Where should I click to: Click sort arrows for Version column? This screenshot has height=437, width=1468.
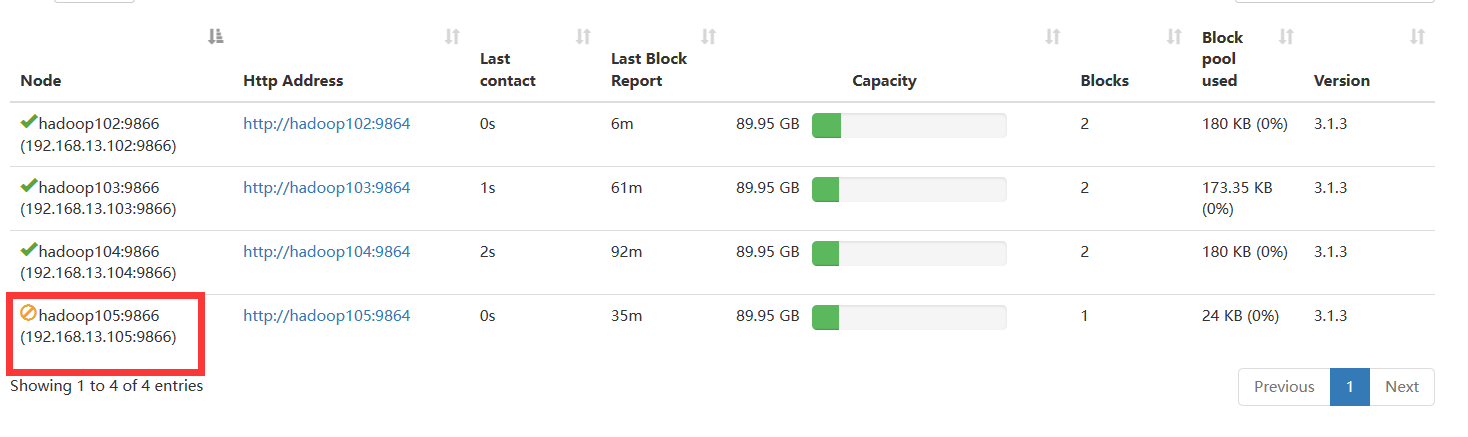(1417, 37)
